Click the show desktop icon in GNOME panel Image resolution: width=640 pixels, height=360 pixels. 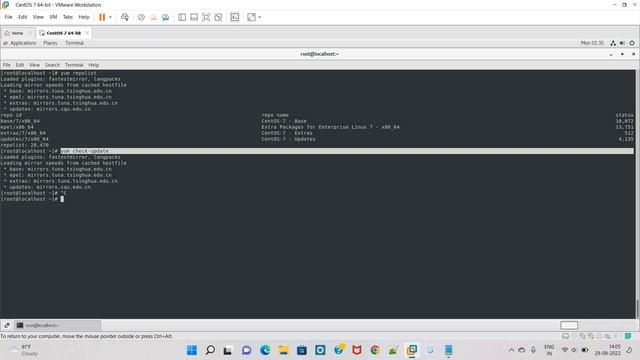(x=7, y=325)
